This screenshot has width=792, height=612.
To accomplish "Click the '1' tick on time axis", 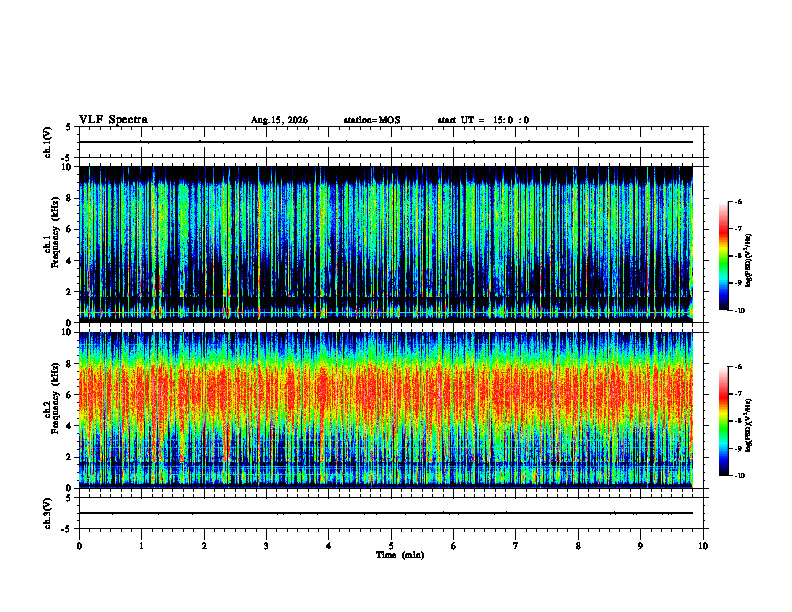I will coord(141,546).
